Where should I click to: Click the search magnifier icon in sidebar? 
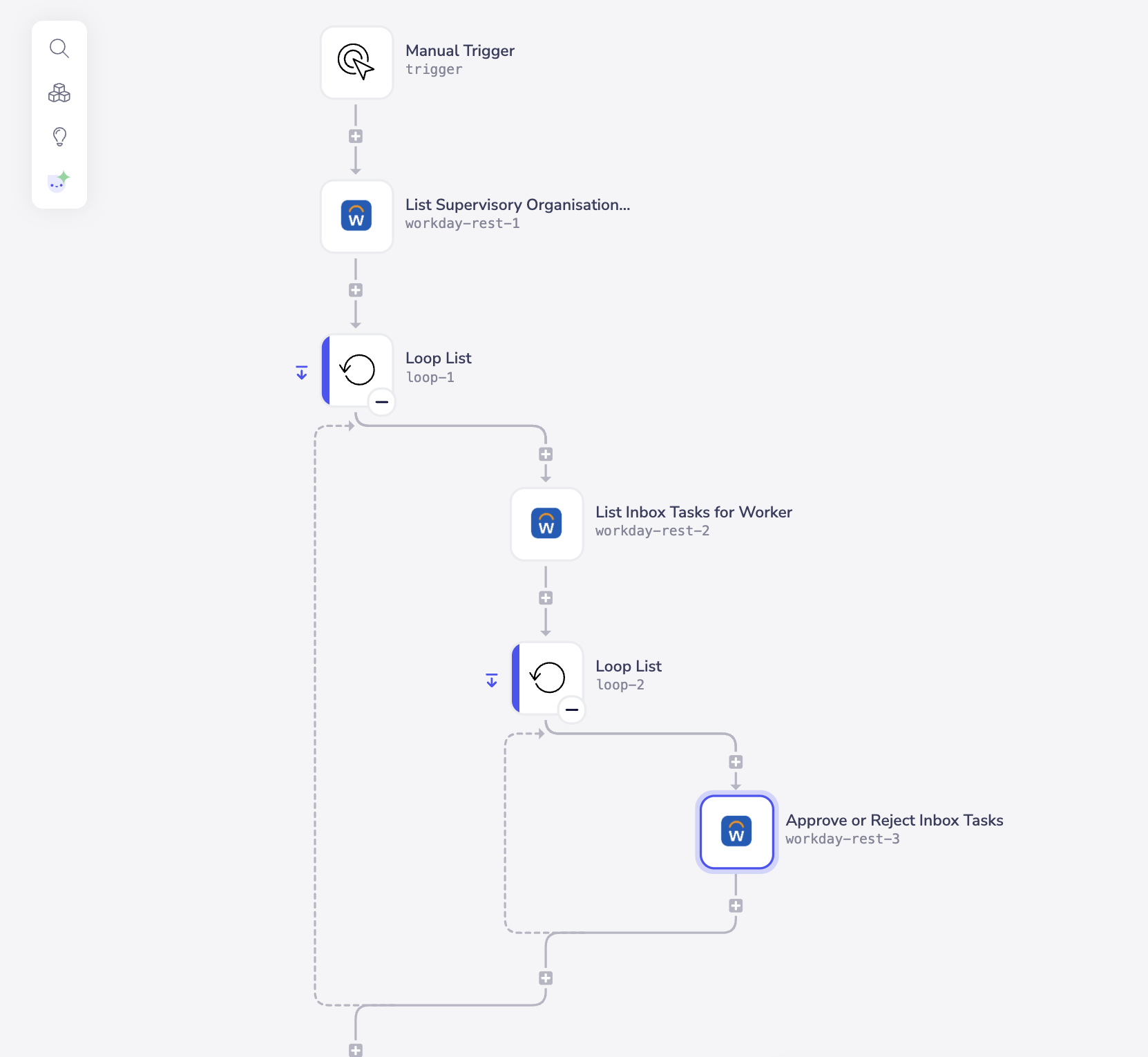(59, 48)
